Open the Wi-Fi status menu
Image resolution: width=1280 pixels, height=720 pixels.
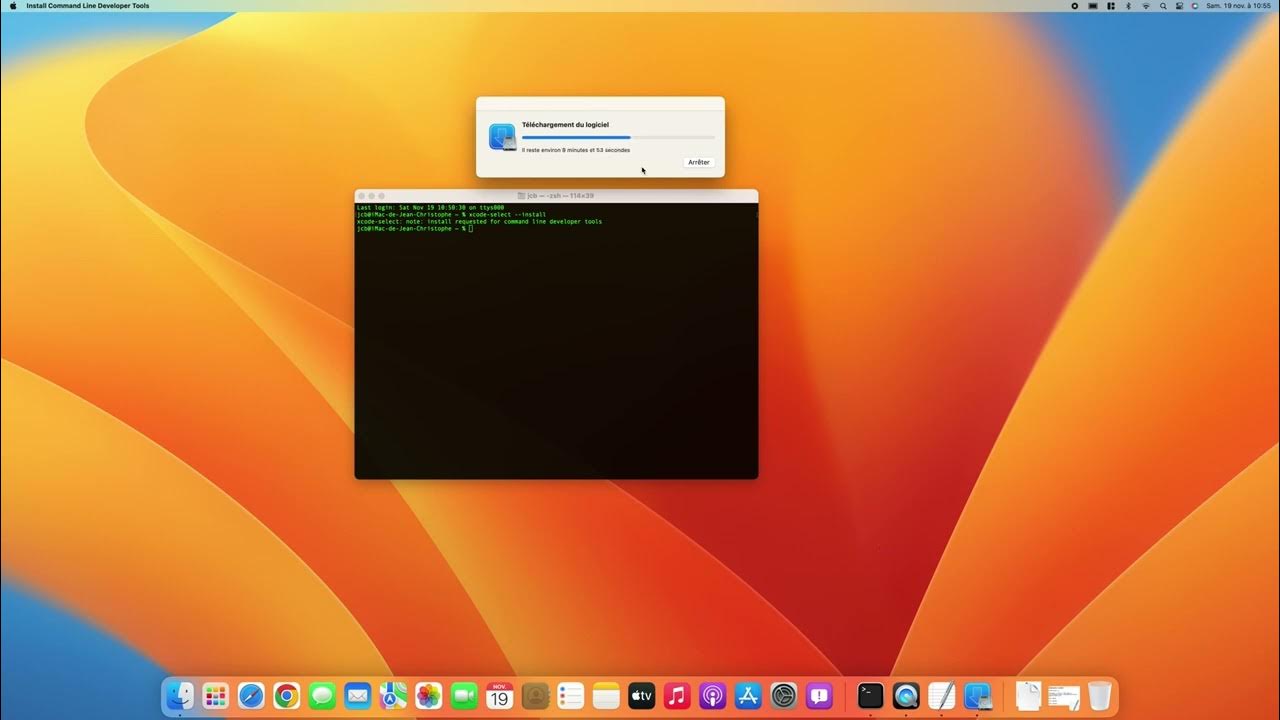pos(1146,6)
